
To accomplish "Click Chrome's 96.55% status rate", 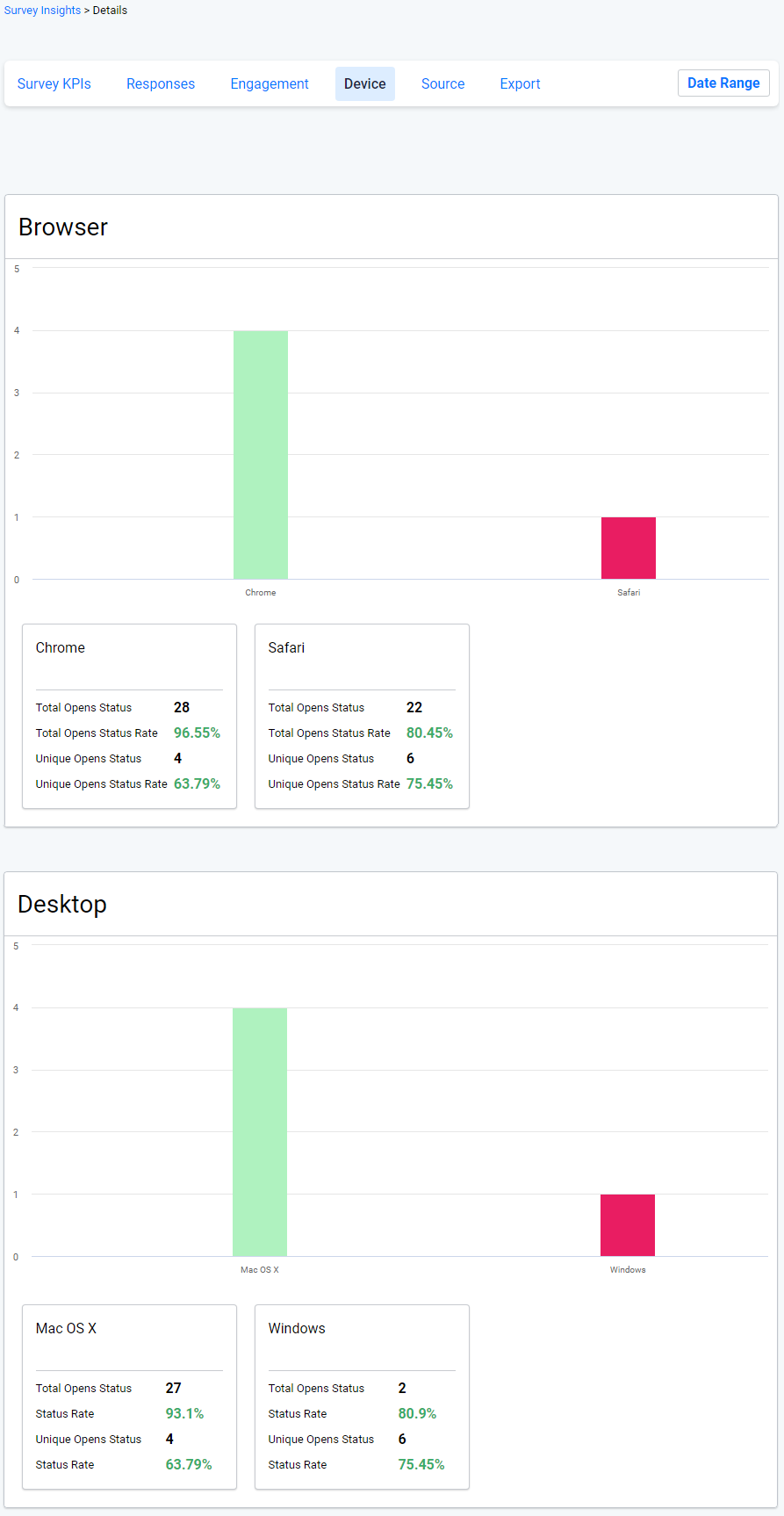I will (197, 733).
